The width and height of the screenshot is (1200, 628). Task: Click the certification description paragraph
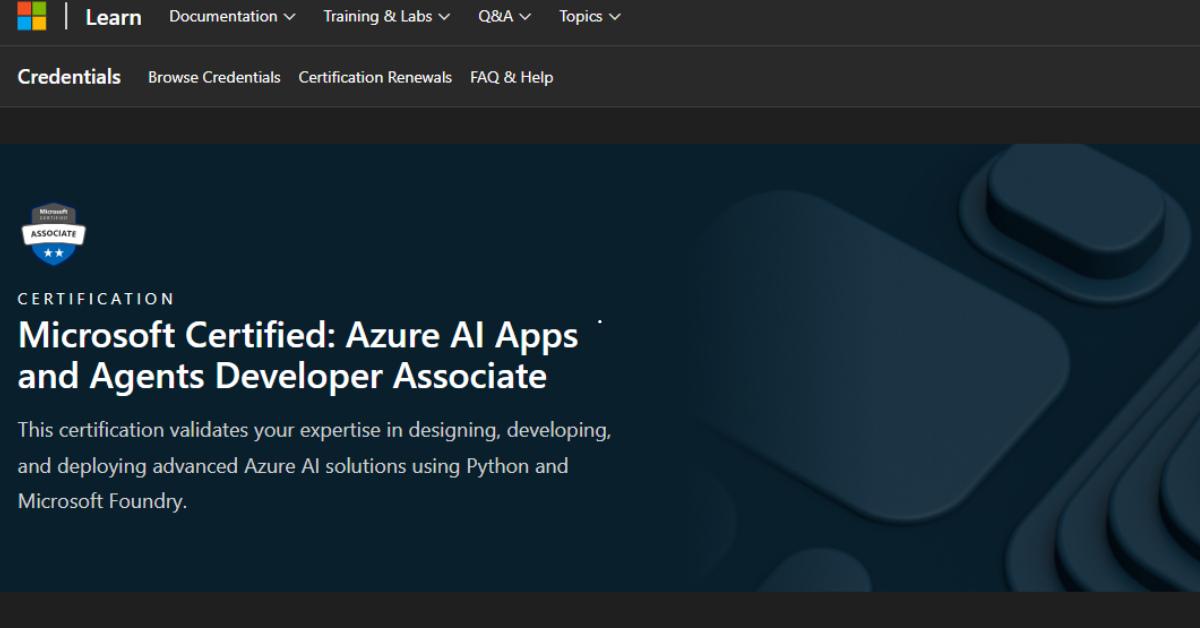click(314, 466)
